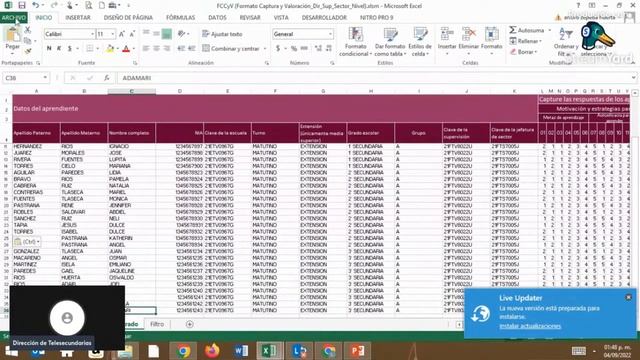Screen dimensions: 640x360
Task: Open the font size 11 dropdown
Action: (x=113, y=34)
